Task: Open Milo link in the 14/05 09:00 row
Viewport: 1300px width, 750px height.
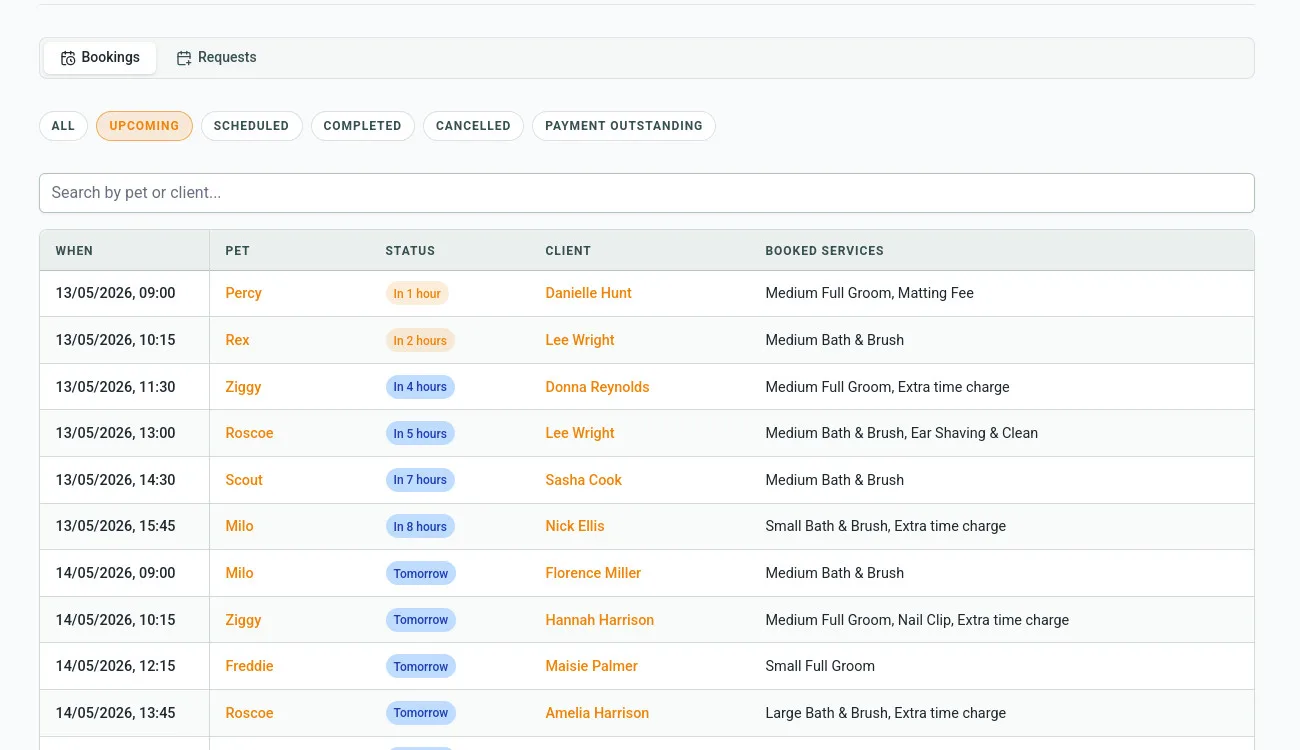Action: (x=240, y=573)
